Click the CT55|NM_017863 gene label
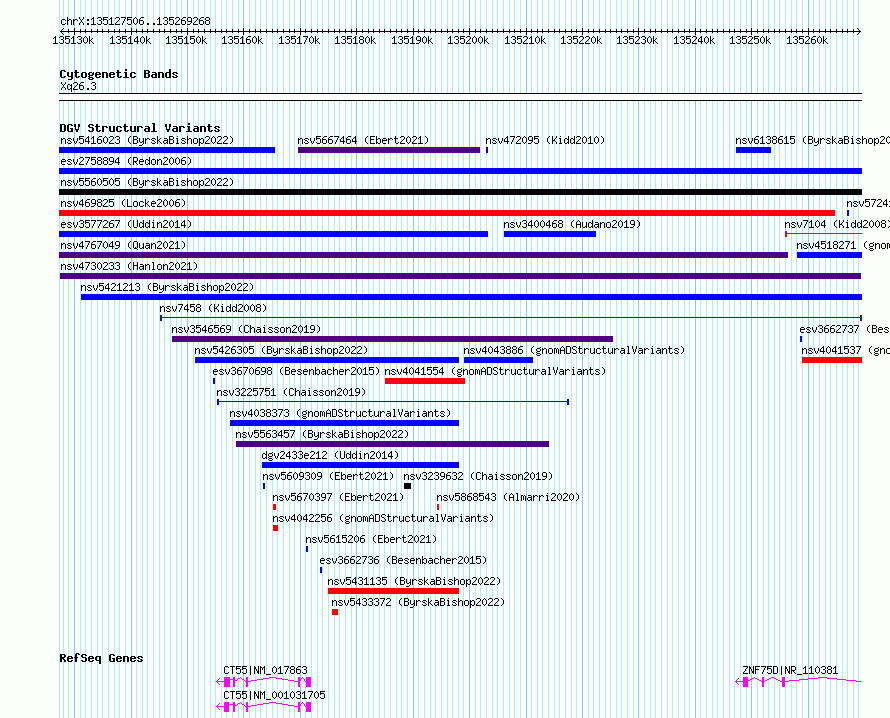This screenshot has width=890, height=718. coord(265,670)
